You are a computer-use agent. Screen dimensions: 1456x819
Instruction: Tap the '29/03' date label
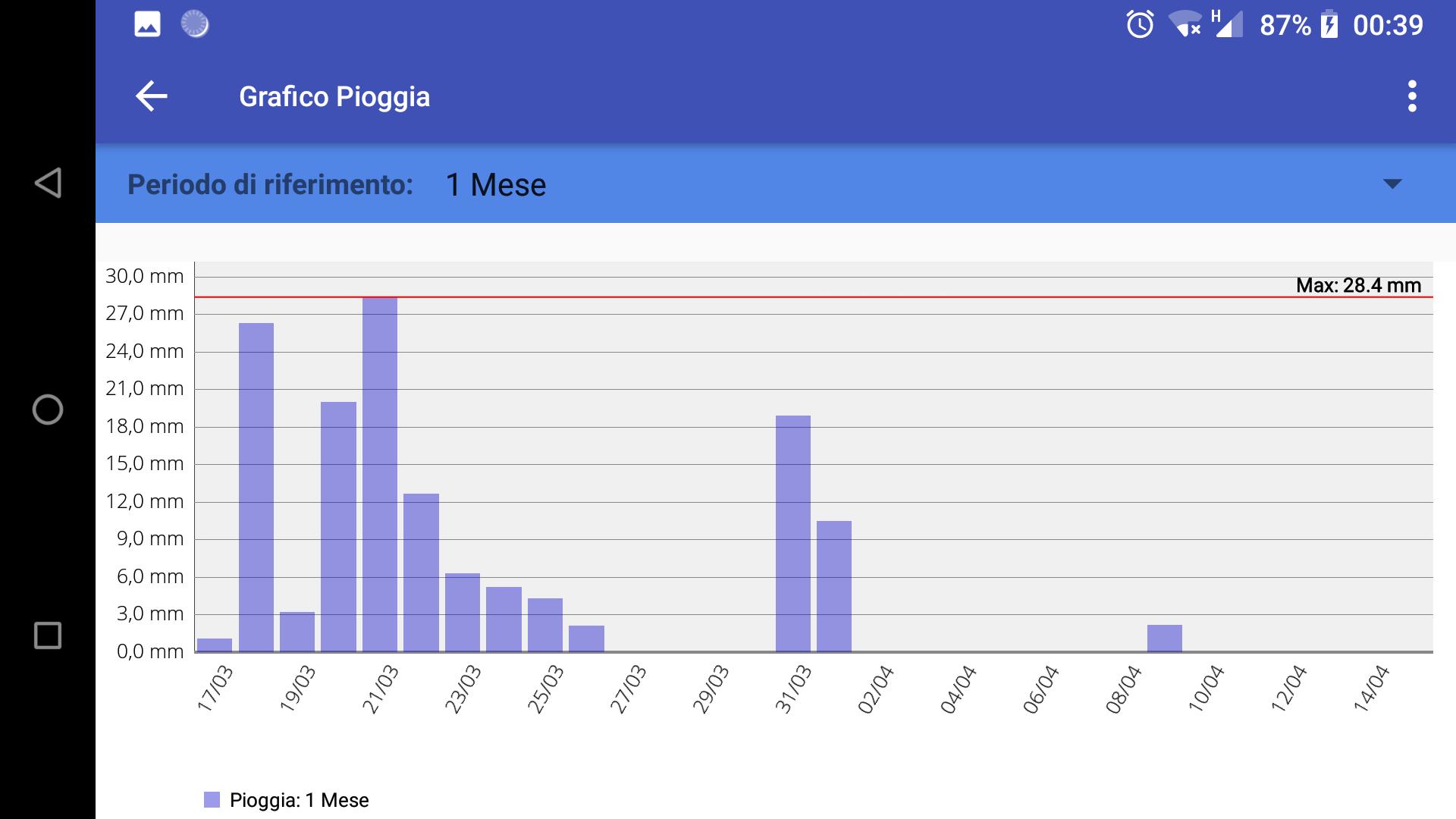click(x=711, y=689)
